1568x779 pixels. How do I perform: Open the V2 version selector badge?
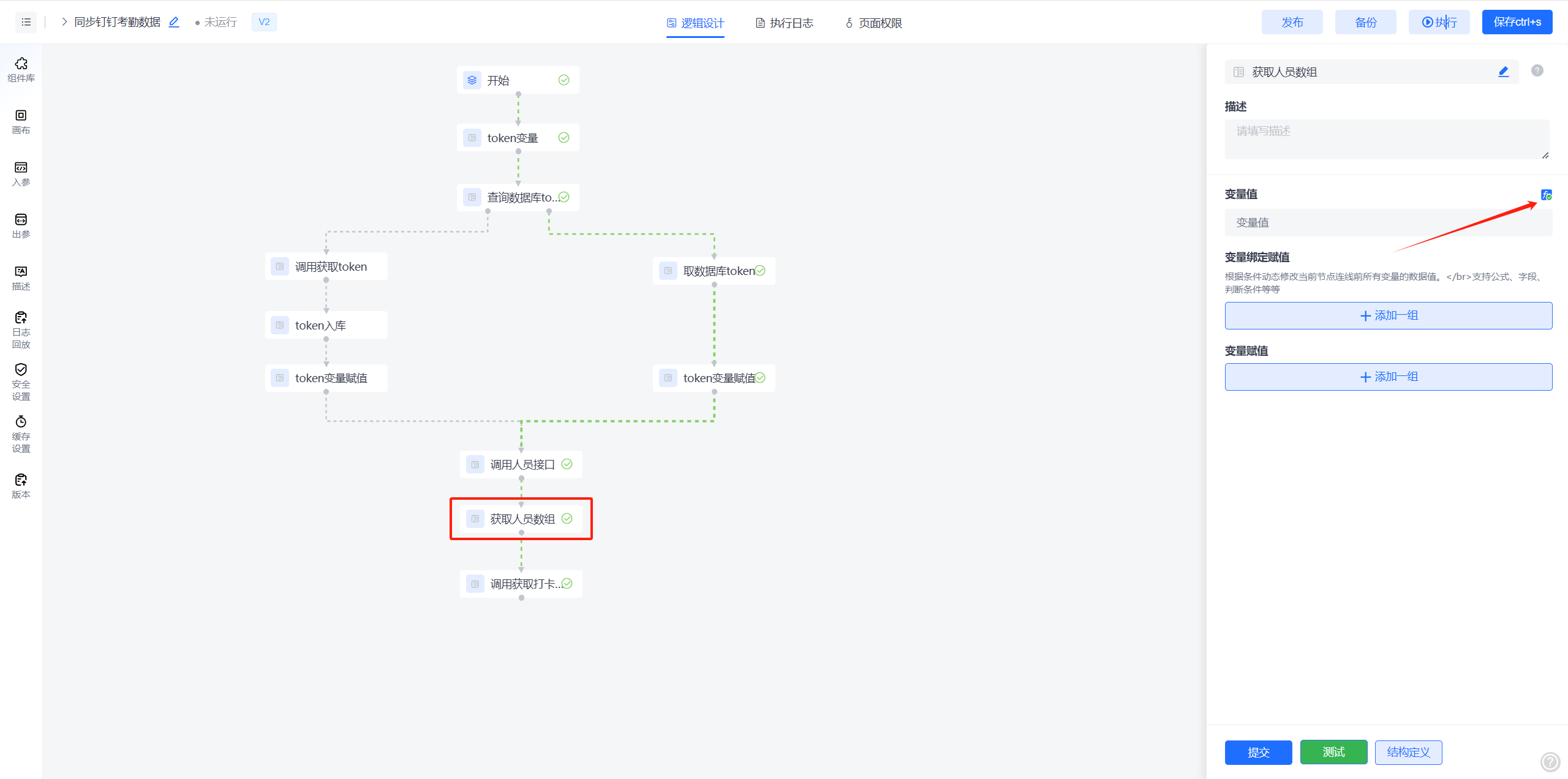click(x=264, y=22)
